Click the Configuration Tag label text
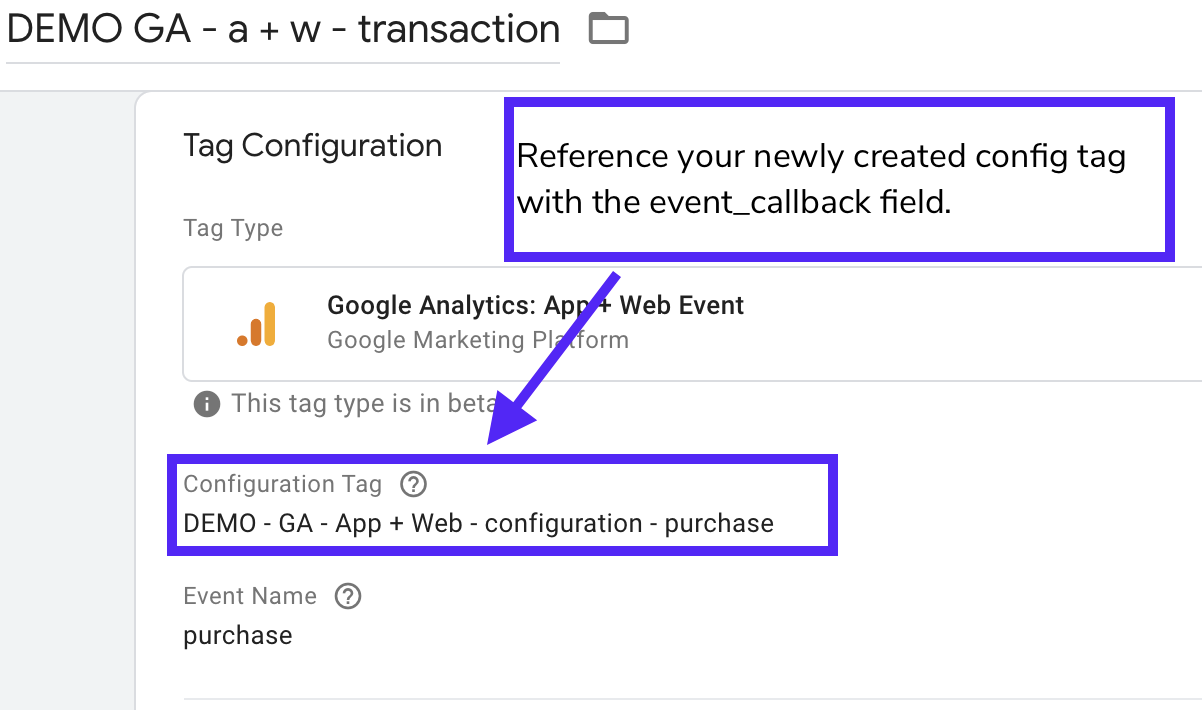Viewport: 1202px width, 710px height. pyautogui.click(x=283, y=484)
